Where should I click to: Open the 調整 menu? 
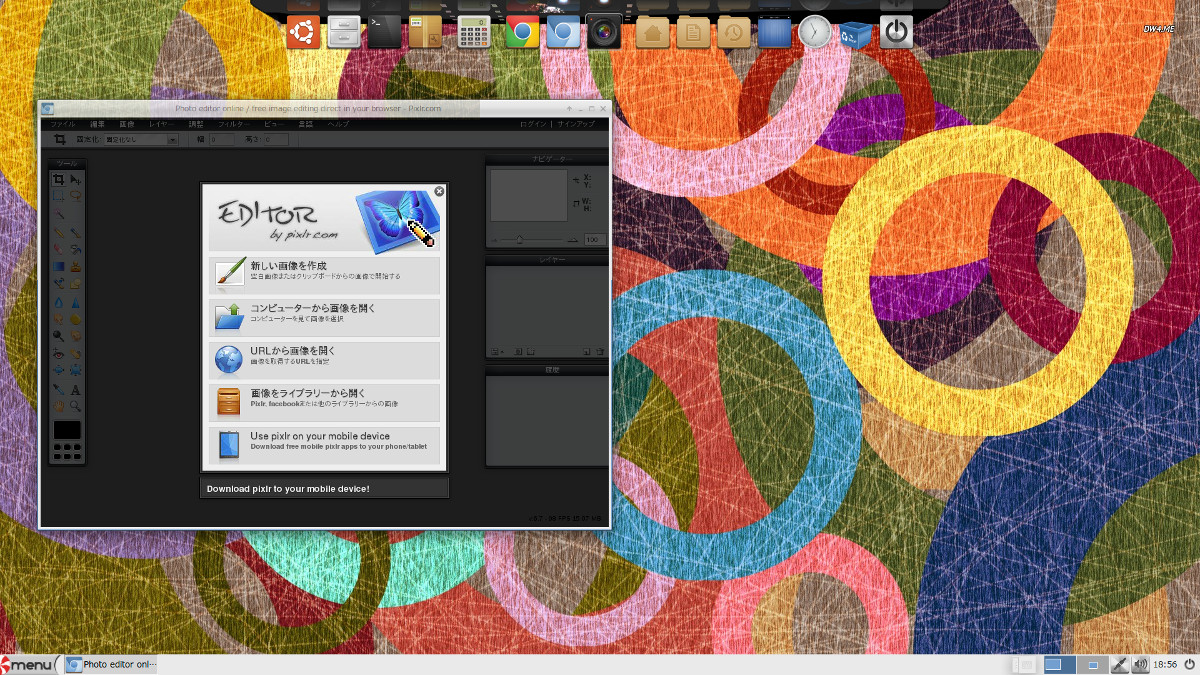coord(196,124)
